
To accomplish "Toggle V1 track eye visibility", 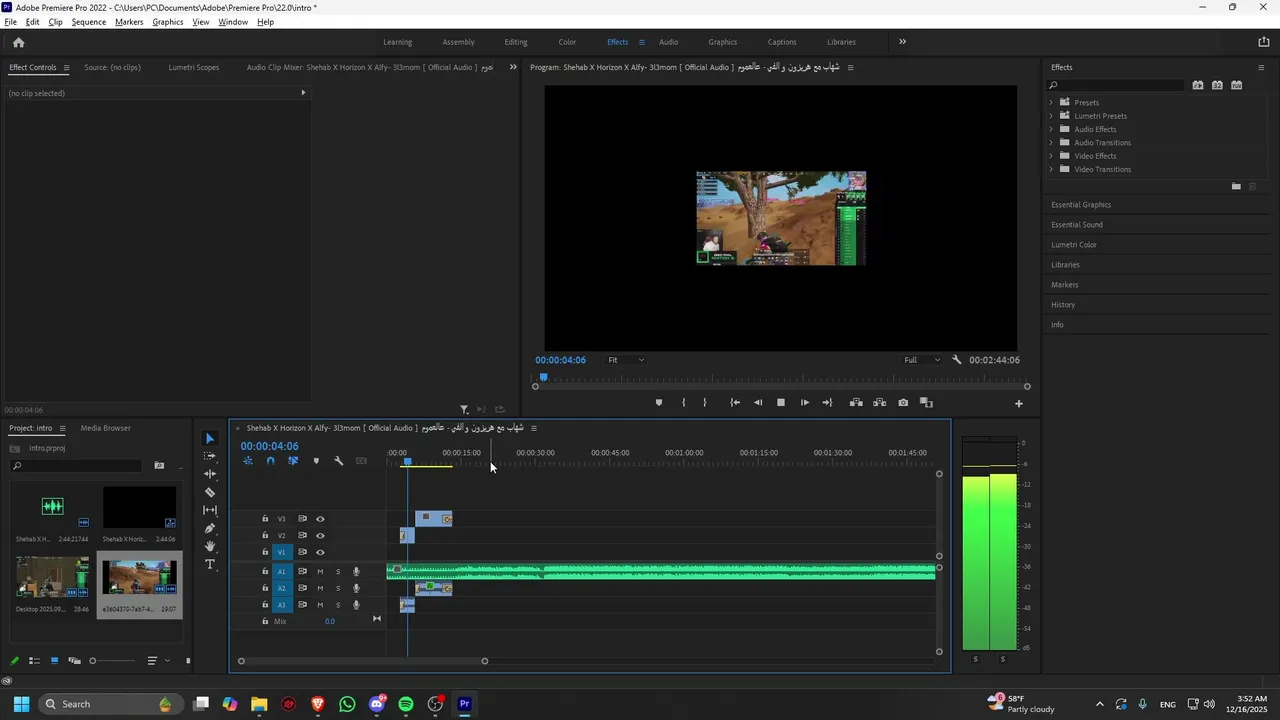I will pyautogui.click(x=320, y=552).
